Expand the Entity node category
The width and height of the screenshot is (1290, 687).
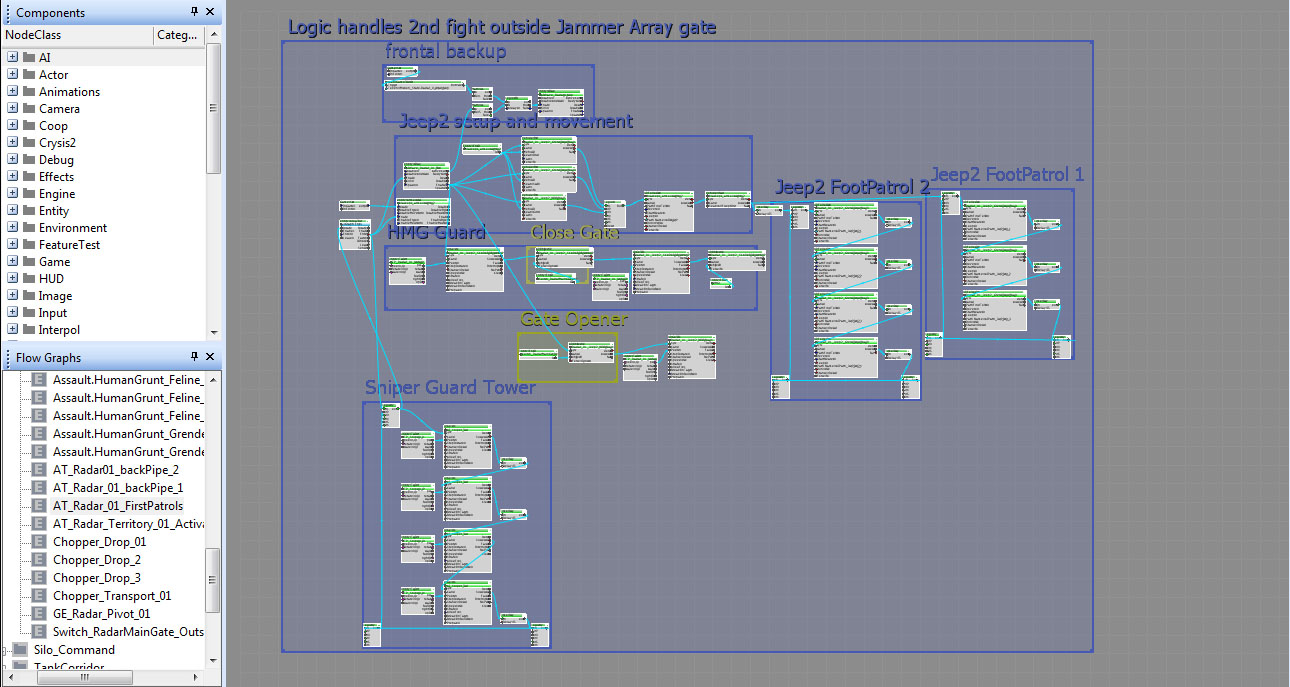coord(12,211)
